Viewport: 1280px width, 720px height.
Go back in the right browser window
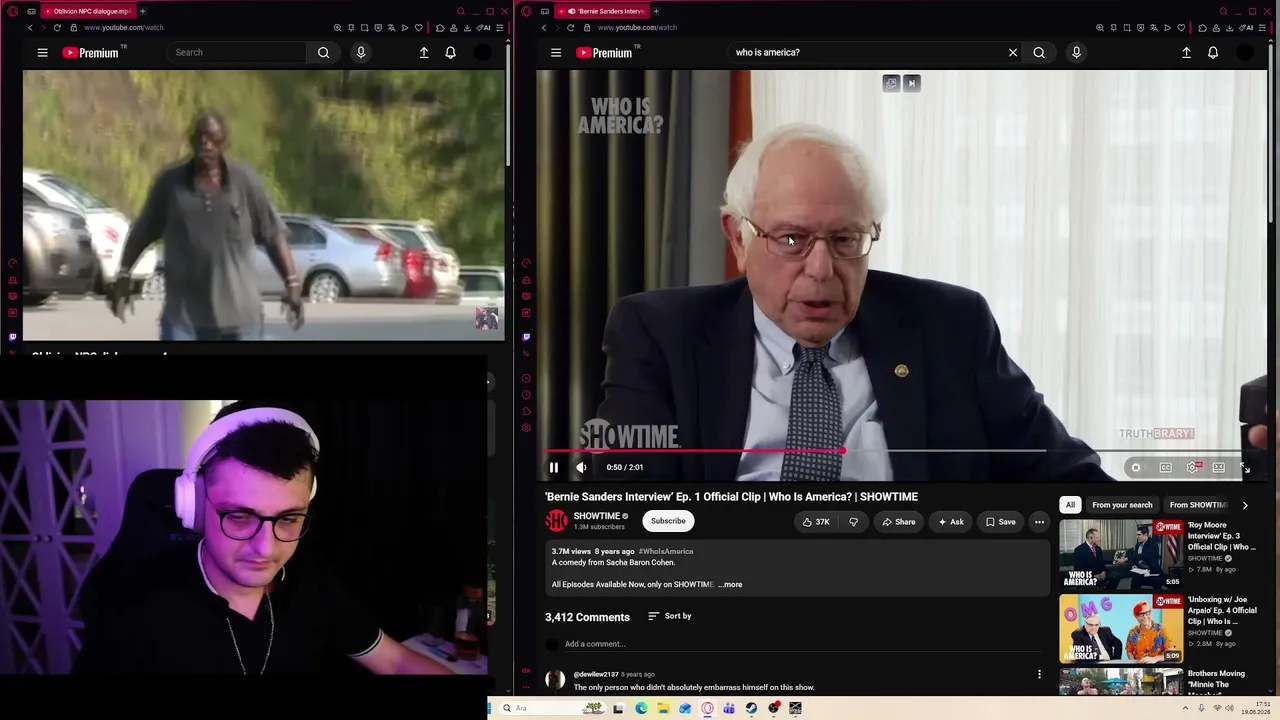click(544, 27)
